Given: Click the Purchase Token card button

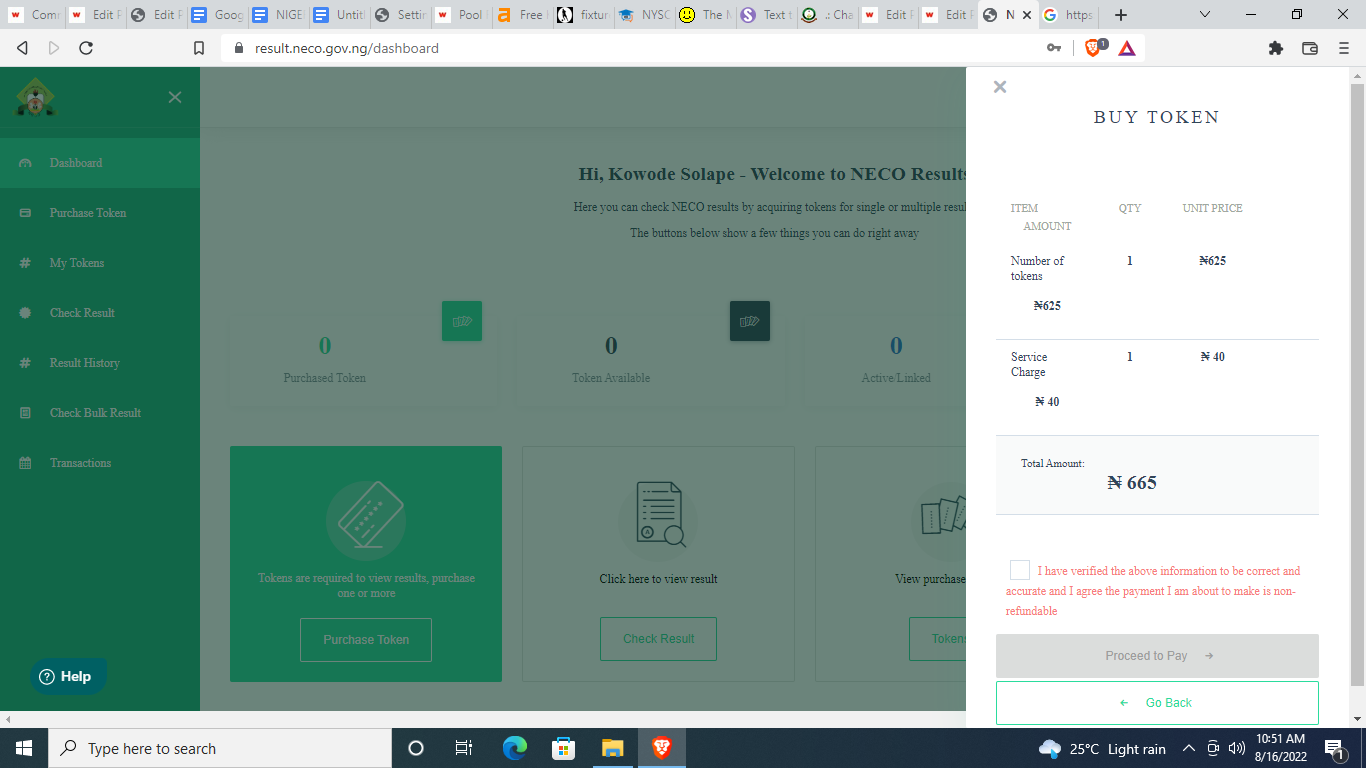Looking at the screenshot, I should (x=366, y=640).
